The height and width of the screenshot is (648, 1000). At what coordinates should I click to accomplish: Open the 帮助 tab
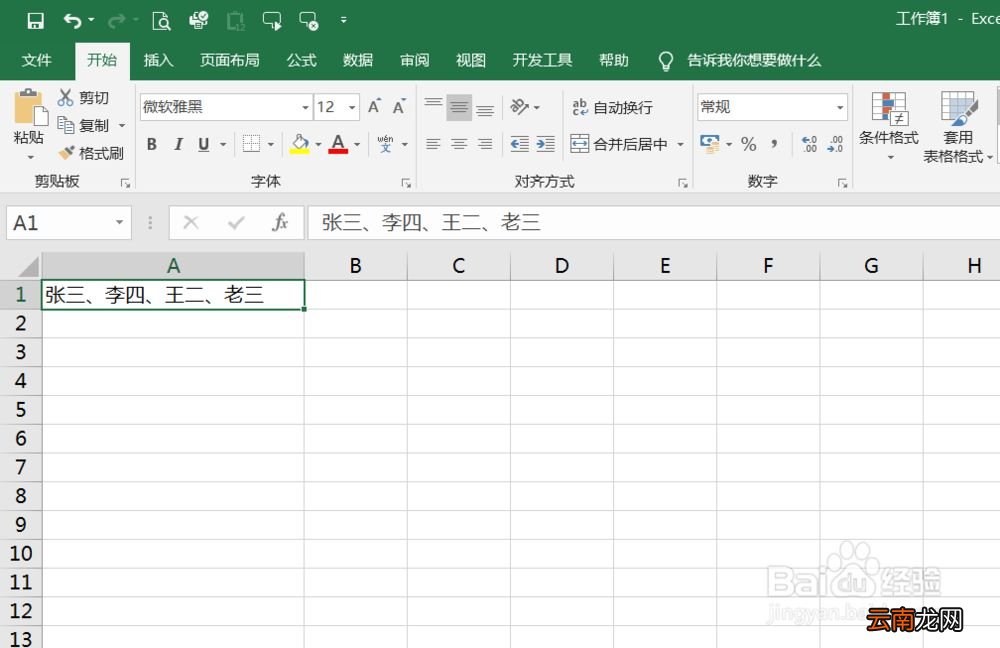click(x=614, y=61)
